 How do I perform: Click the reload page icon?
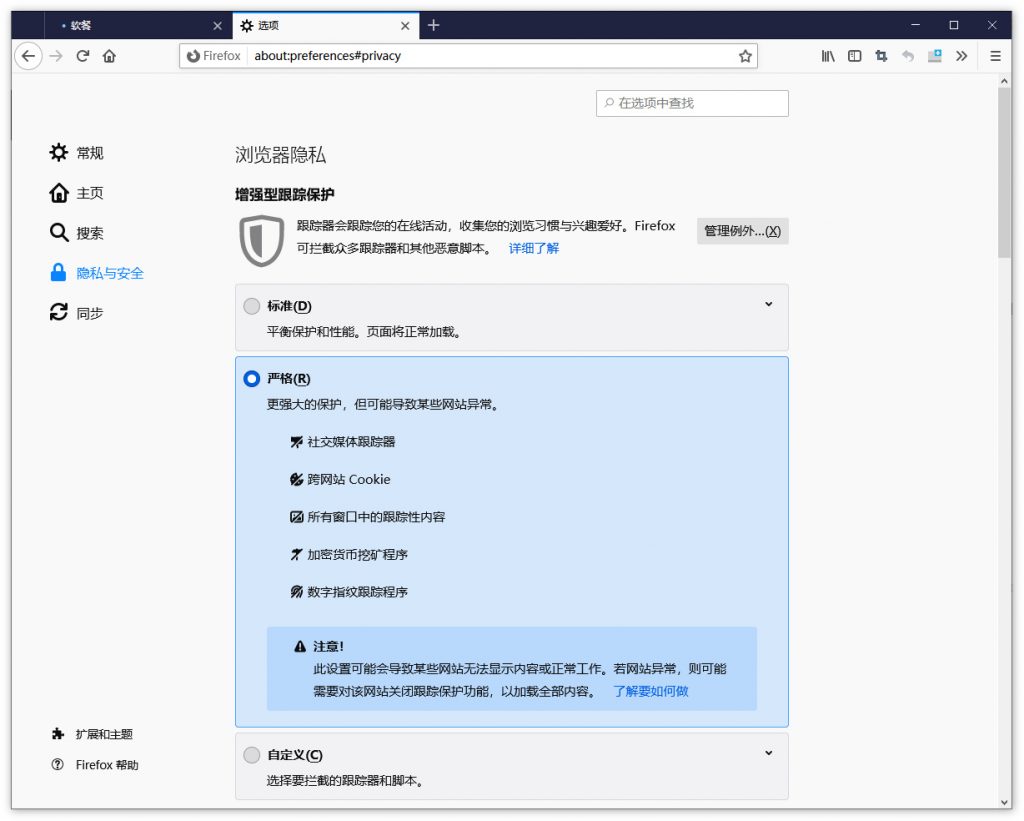(83, 56)
